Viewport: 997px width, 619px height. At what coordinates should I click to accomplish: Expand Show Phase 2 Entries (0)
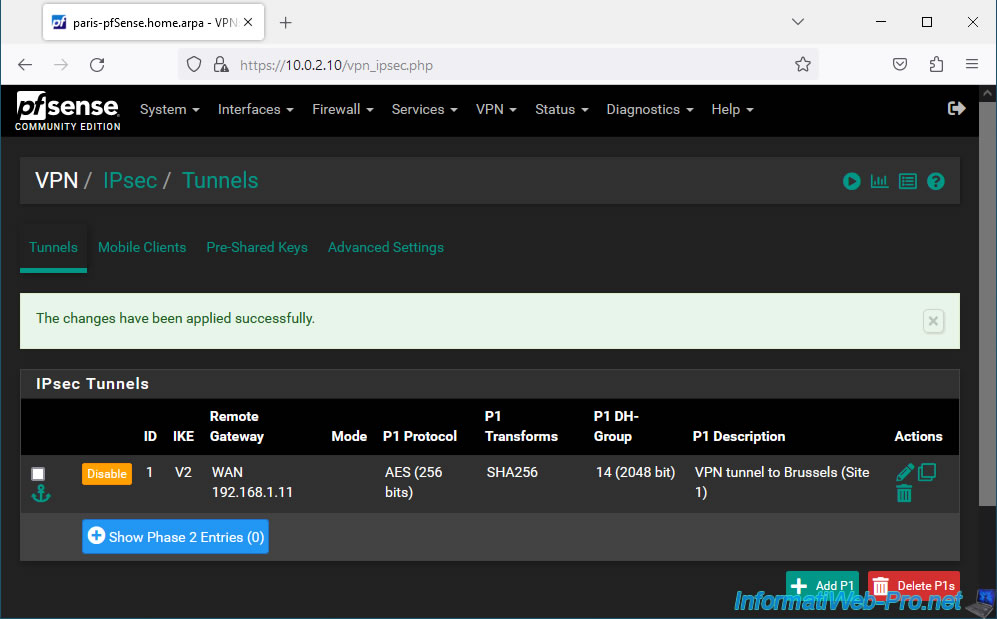pyautogui.click(x=175, y=537)
